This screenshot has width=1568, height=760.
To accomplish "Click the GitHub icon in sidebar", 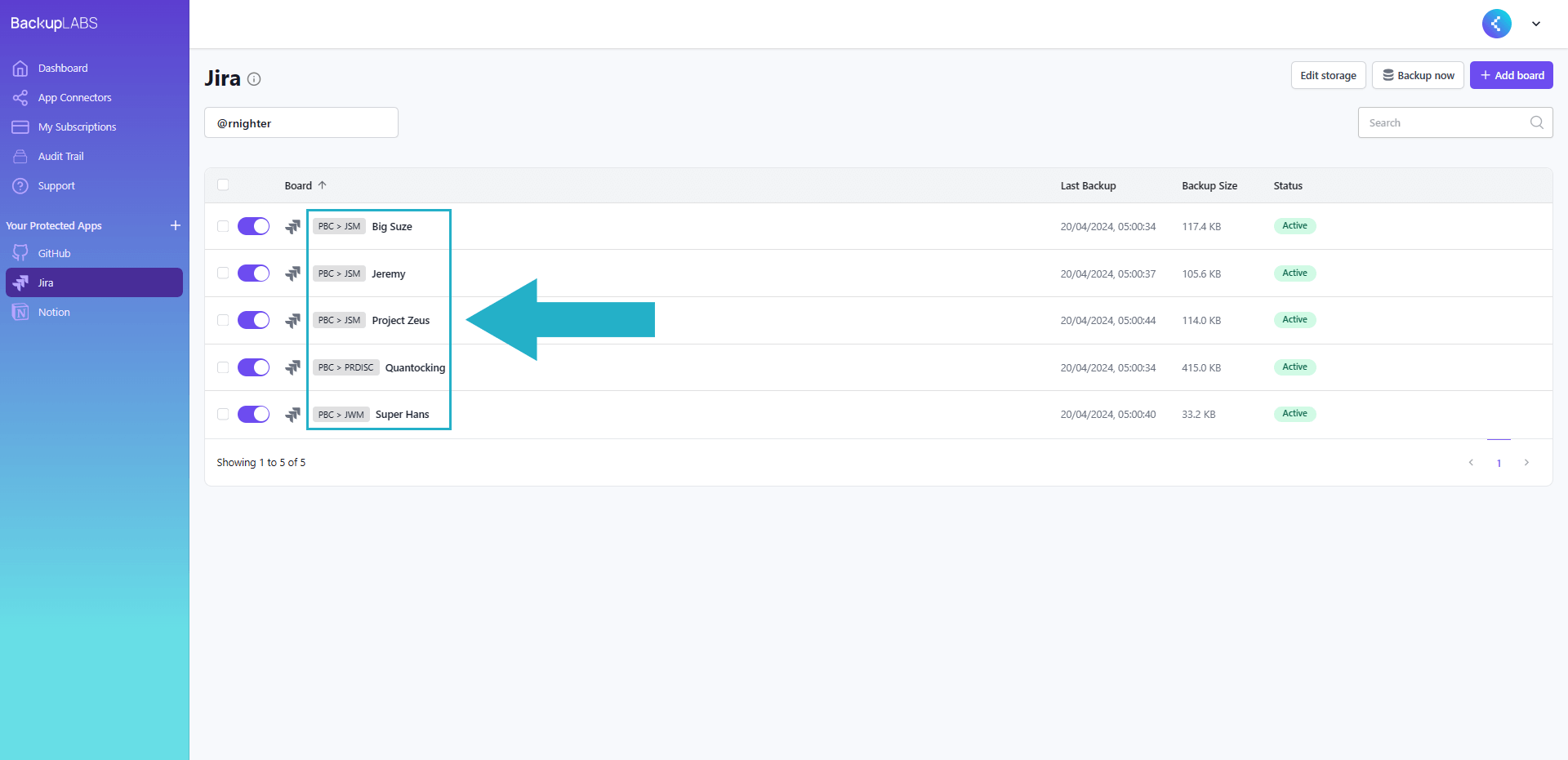I will click(x=20, y=254).
